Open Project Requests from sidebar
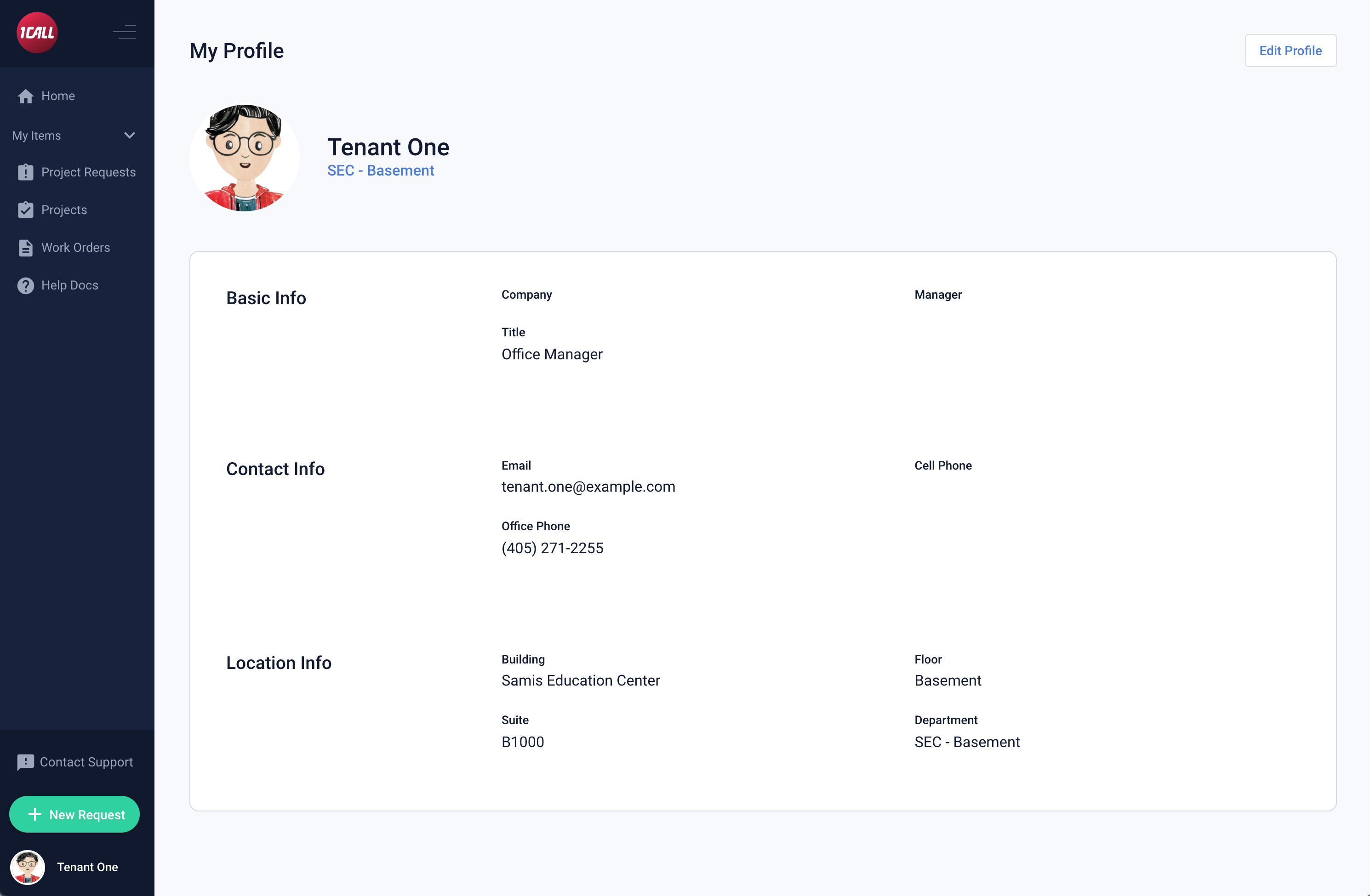Image resolution: width=1370 pixels, height=896 pixels. pyautogui.click(x=88, y=172)
